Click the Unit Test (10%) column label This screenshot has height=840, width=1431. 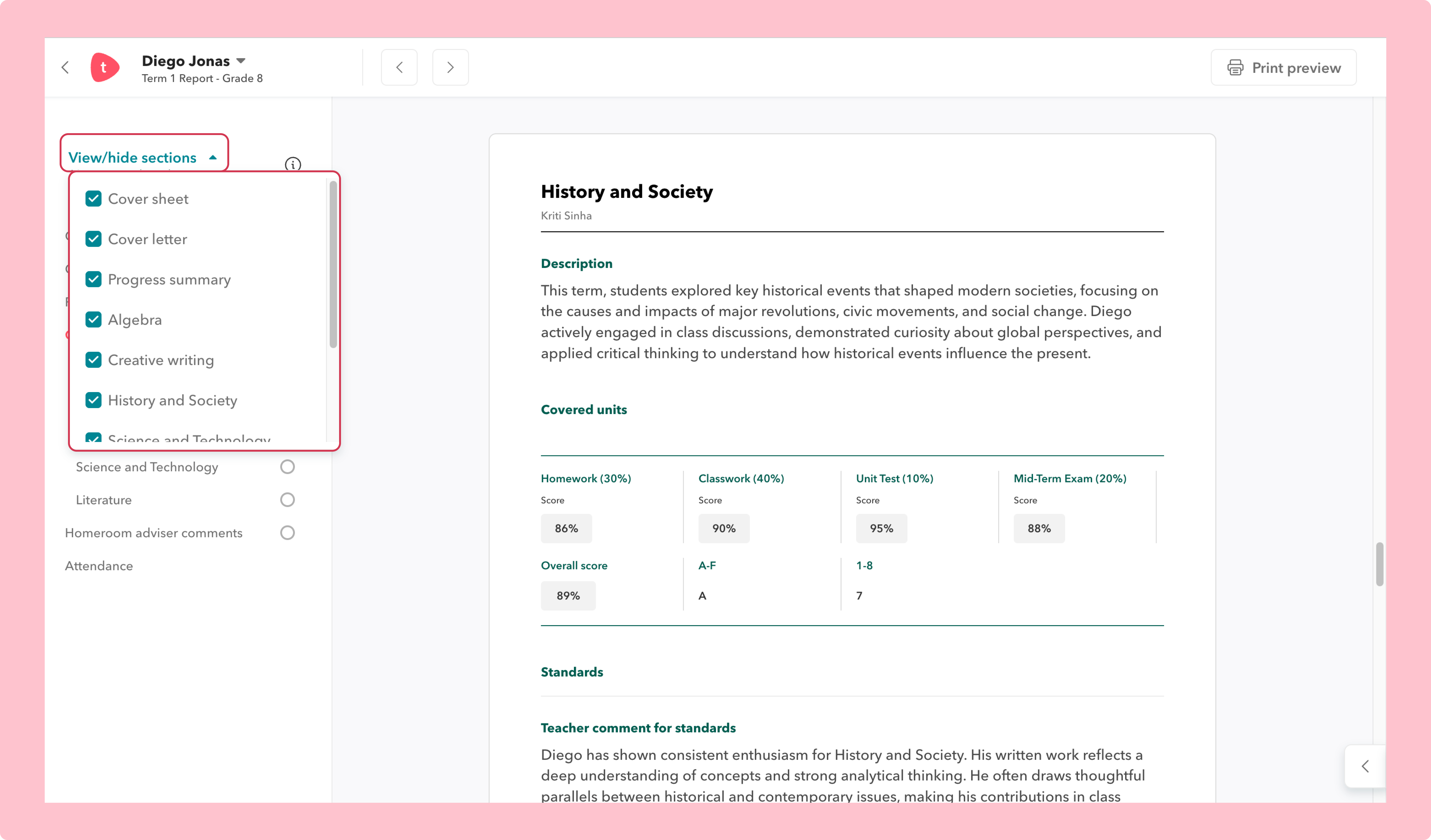click(895, 478)
